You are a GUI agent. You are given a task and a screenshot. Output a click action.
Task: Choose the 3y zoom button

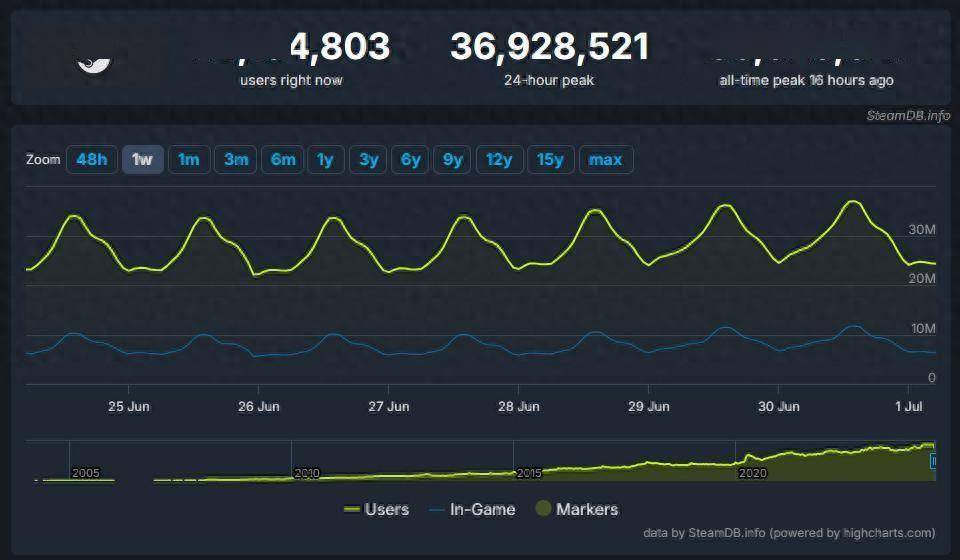368,160
